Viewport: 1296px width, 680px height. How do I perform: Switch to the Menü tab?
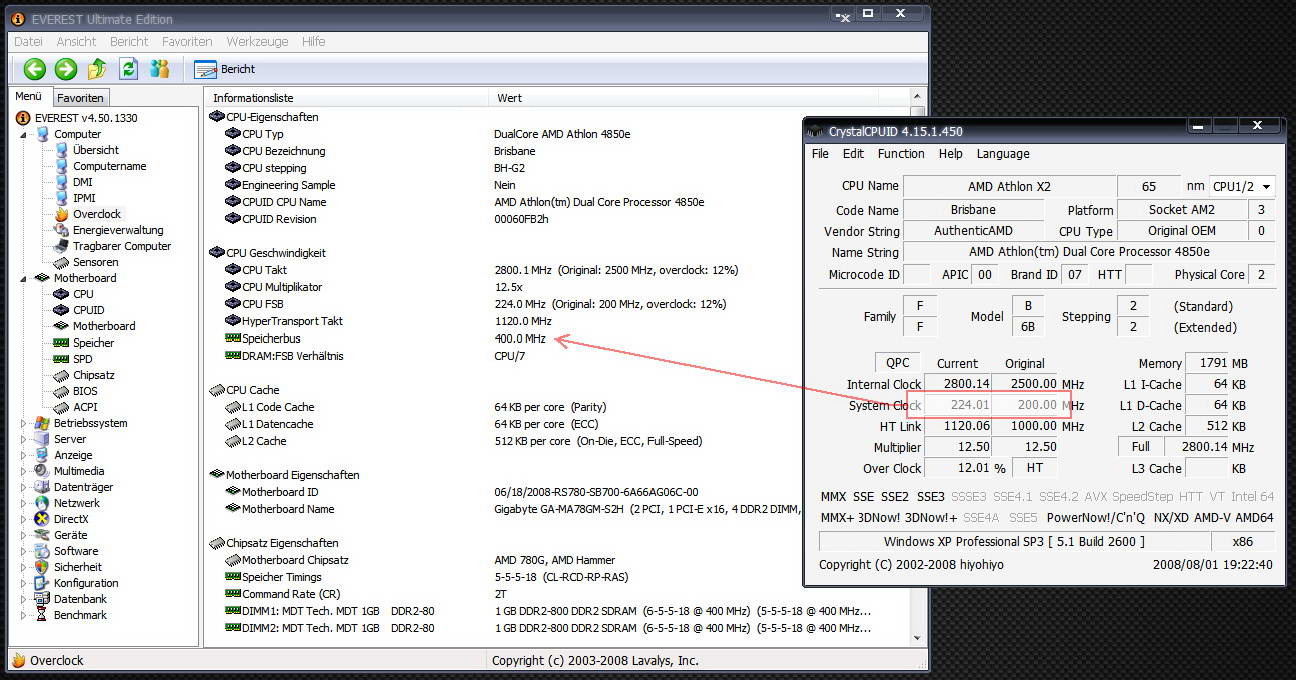click(29, 97)
